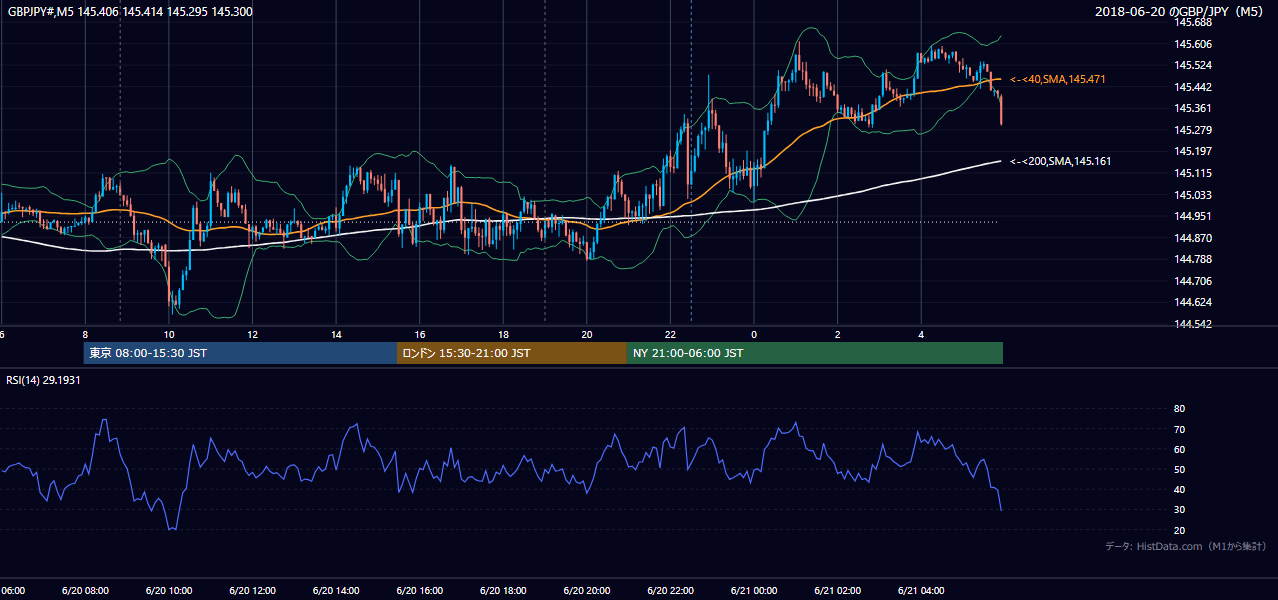Click price axis value 145.524
The height and width of the screenshot is (600, 1278).
(1193, 65)
